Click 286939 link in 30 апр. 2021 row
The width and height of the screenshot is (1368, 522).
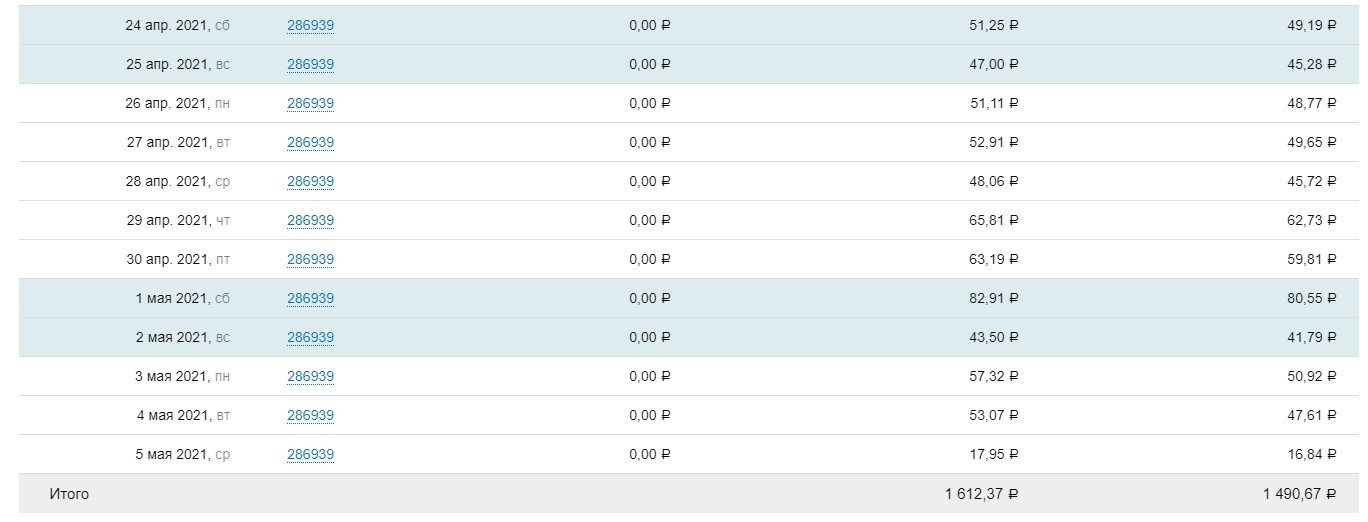coord(310,260)
